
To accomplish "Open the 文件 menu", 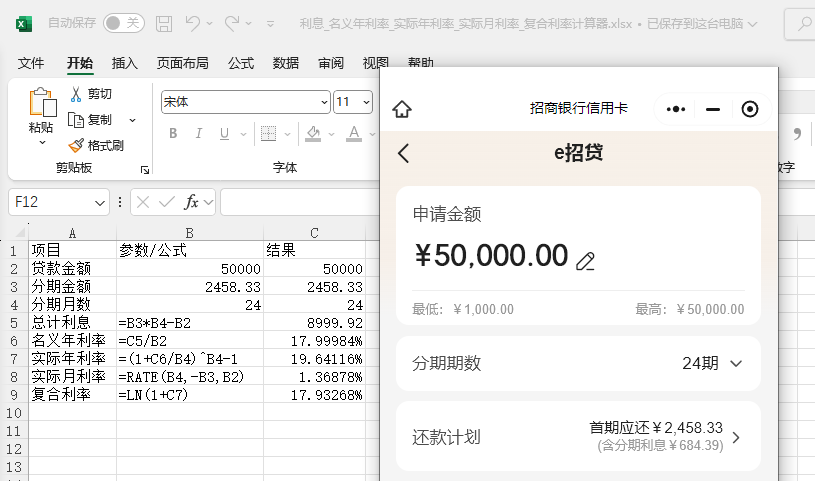I will (x=31, y=63).
